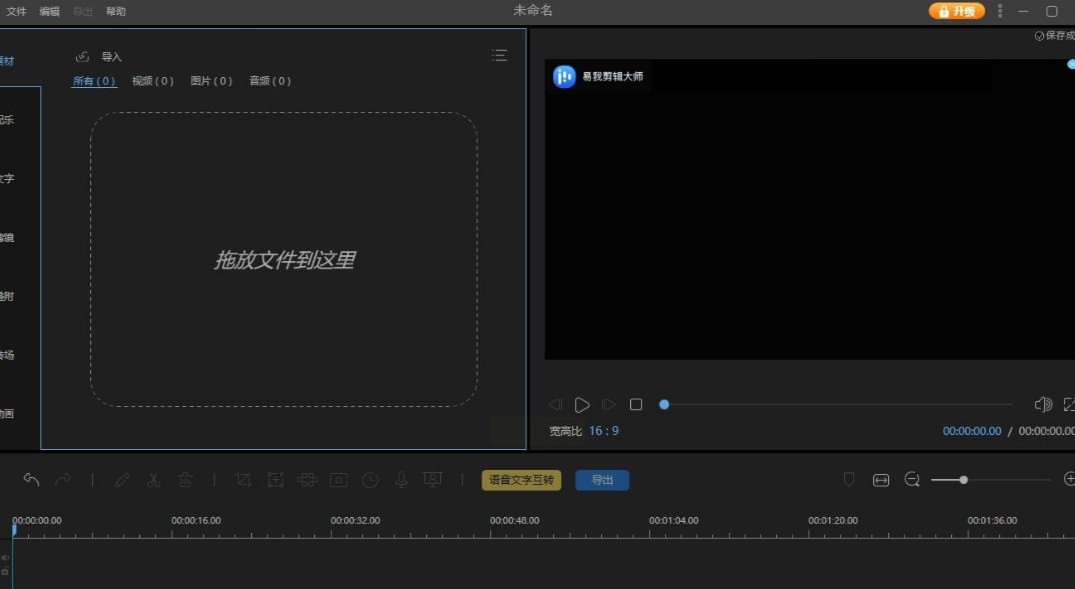1075x589 pixels.
Task: Click the zoom out magnifier icon
Action: 912,479
